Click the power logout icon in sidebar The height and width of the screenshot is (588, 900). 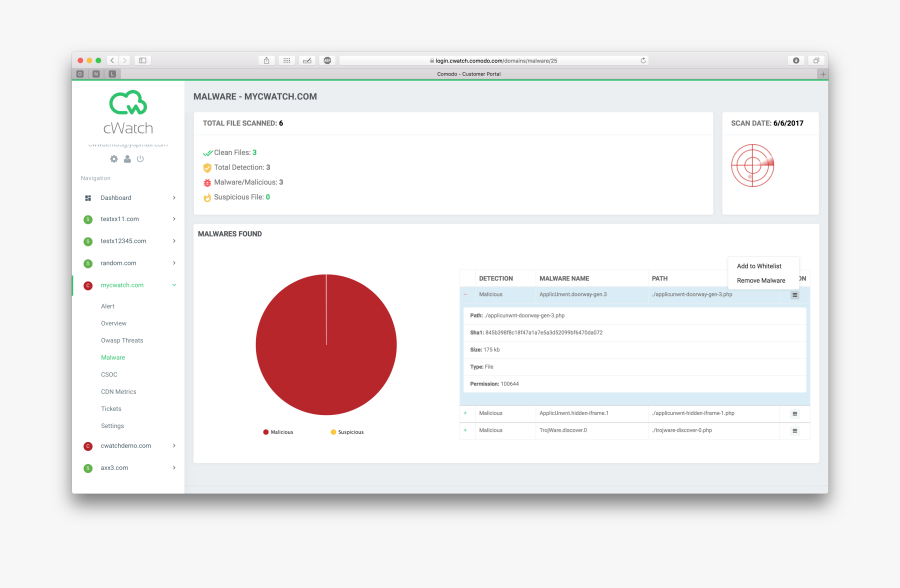click(140, 159)
